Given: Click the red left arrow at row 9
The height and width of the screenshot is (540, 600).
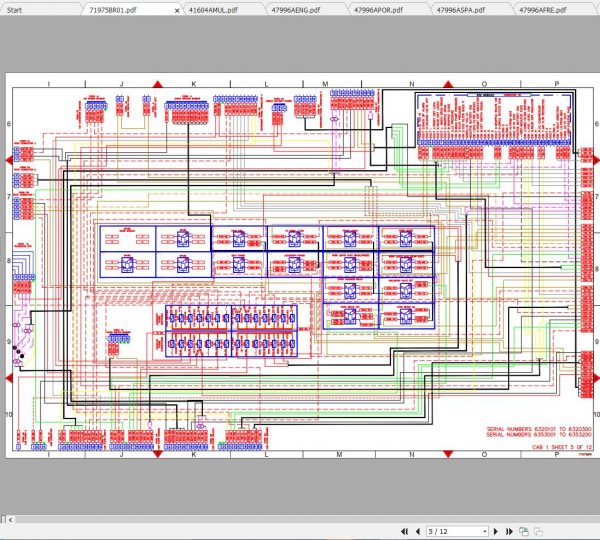Looking at the screenshot, I should [x=9, y=376].
